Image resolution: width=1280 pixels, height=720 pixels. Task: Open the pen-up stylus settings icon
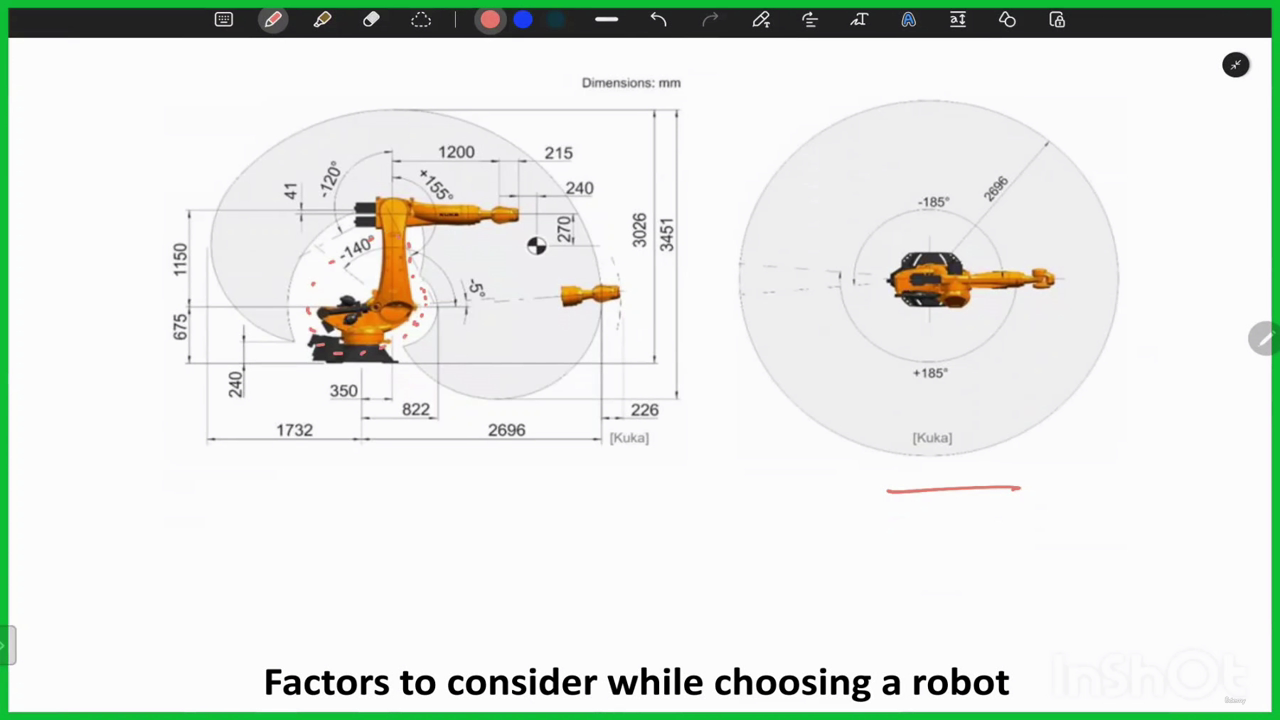click(761, 20)
